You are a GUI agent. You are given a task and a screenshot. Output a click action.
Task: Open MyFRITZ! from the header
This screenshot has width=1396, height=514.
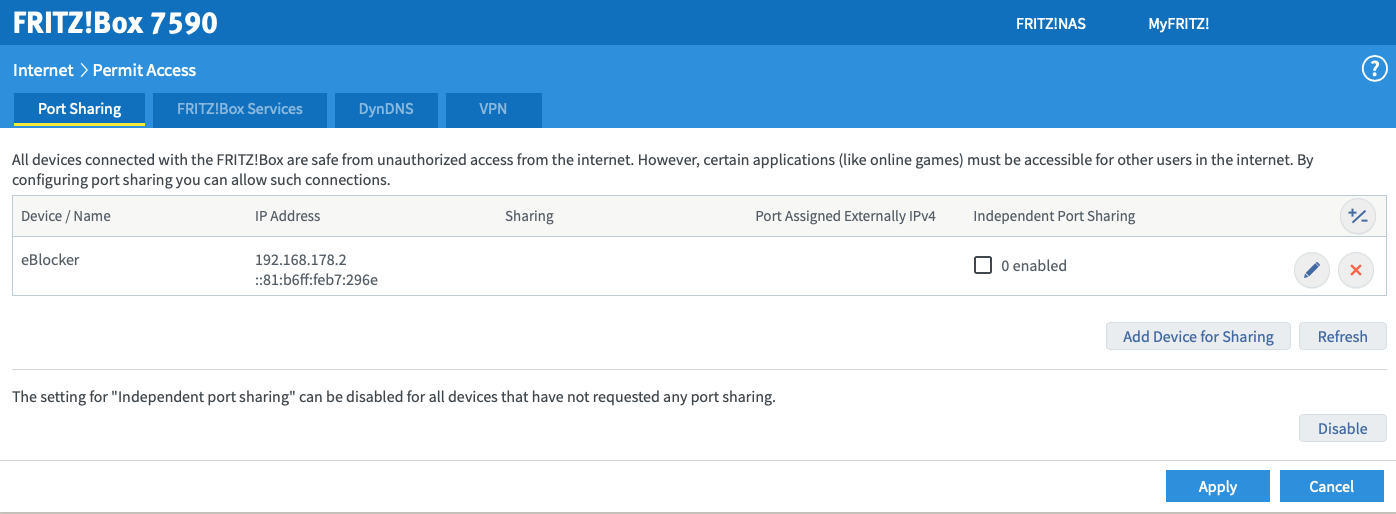click(1178, 24)
